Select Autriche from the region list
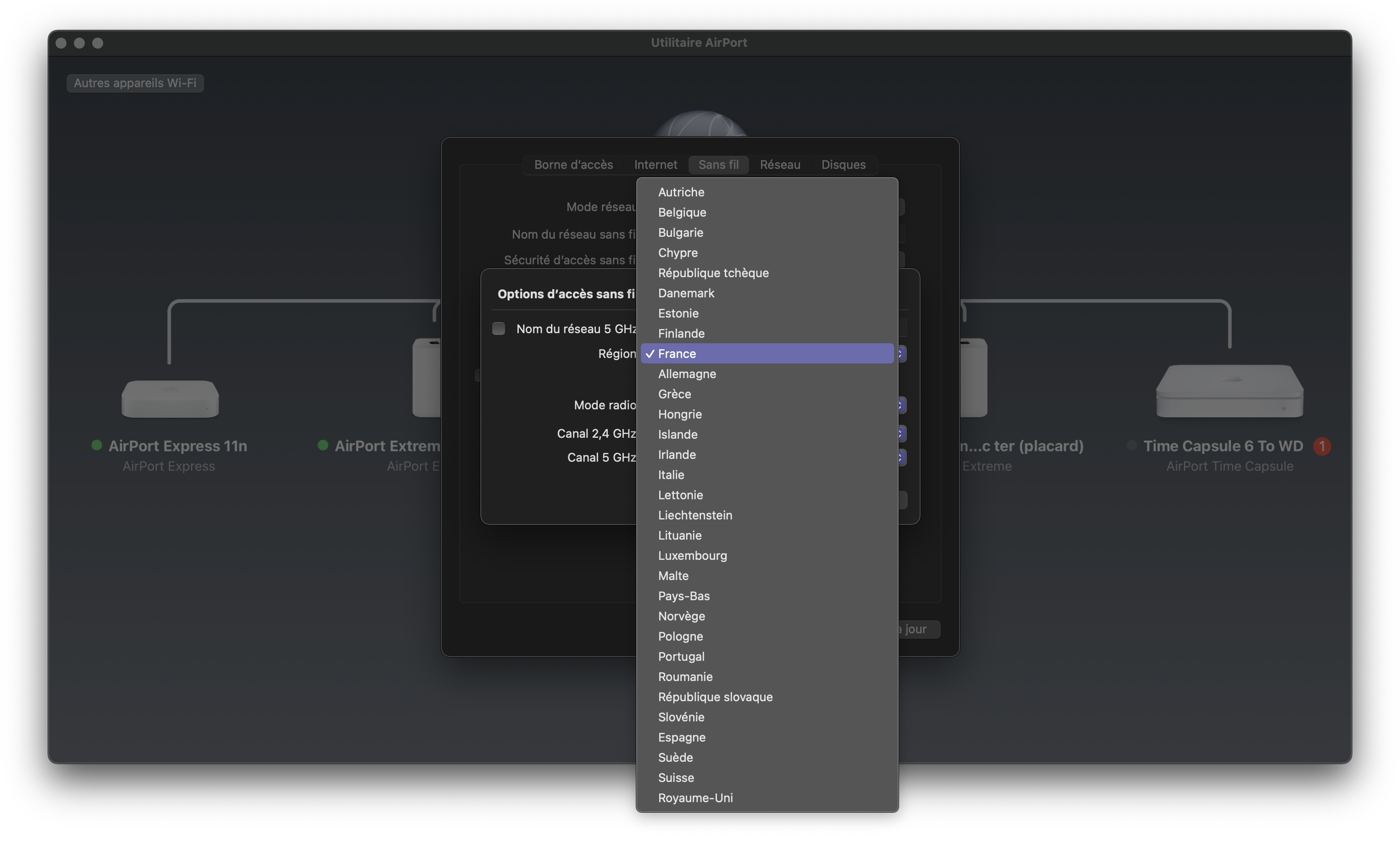 click(x=767, y=192)
